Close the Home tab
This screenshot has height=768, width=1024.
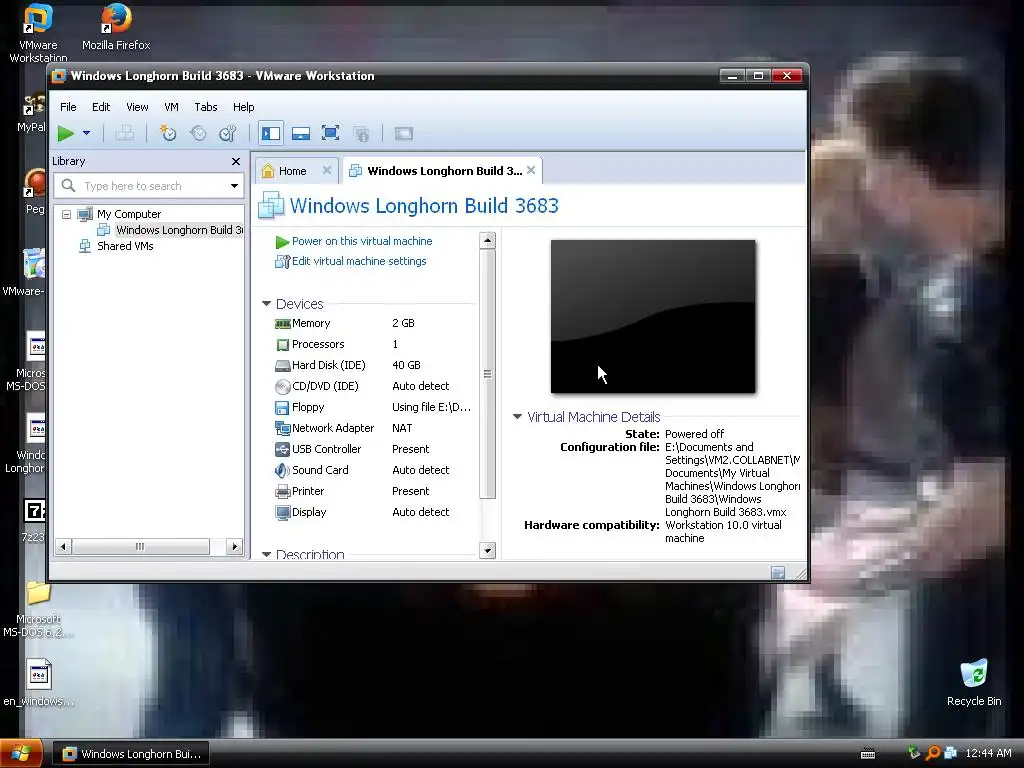point(327,170)
